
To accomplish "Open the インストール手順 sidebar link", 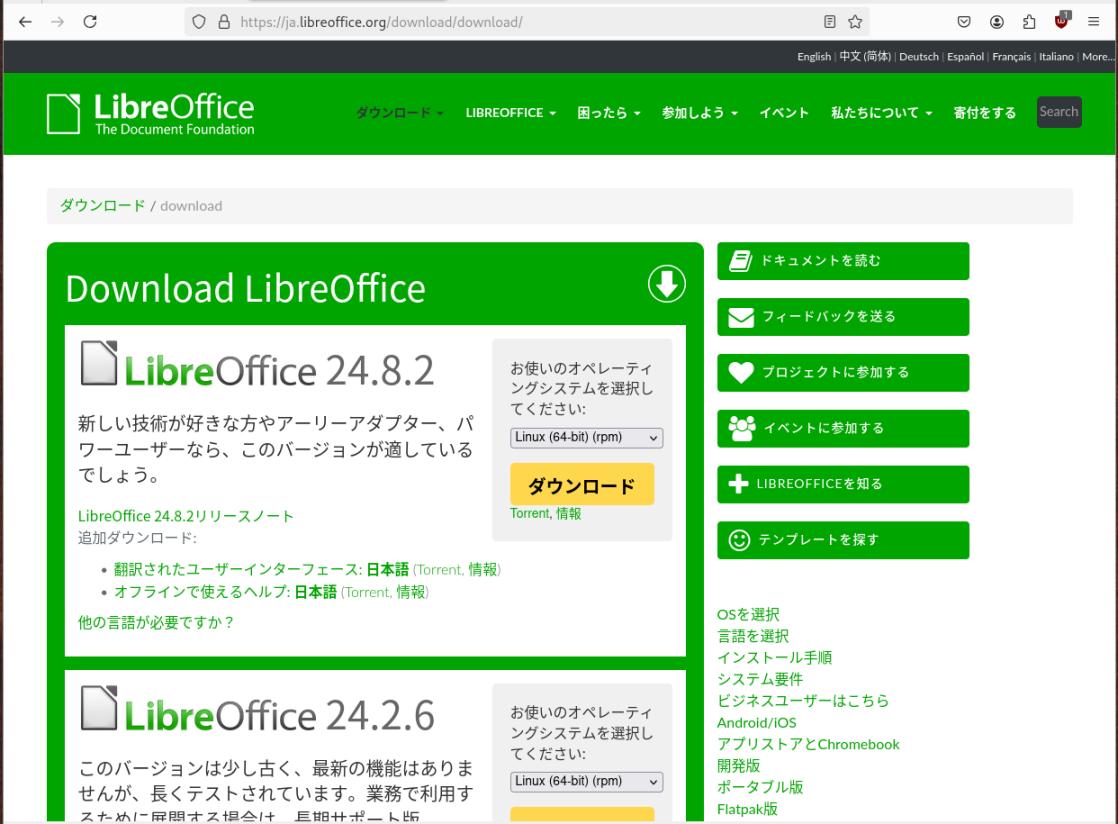I will click(774, 657).
